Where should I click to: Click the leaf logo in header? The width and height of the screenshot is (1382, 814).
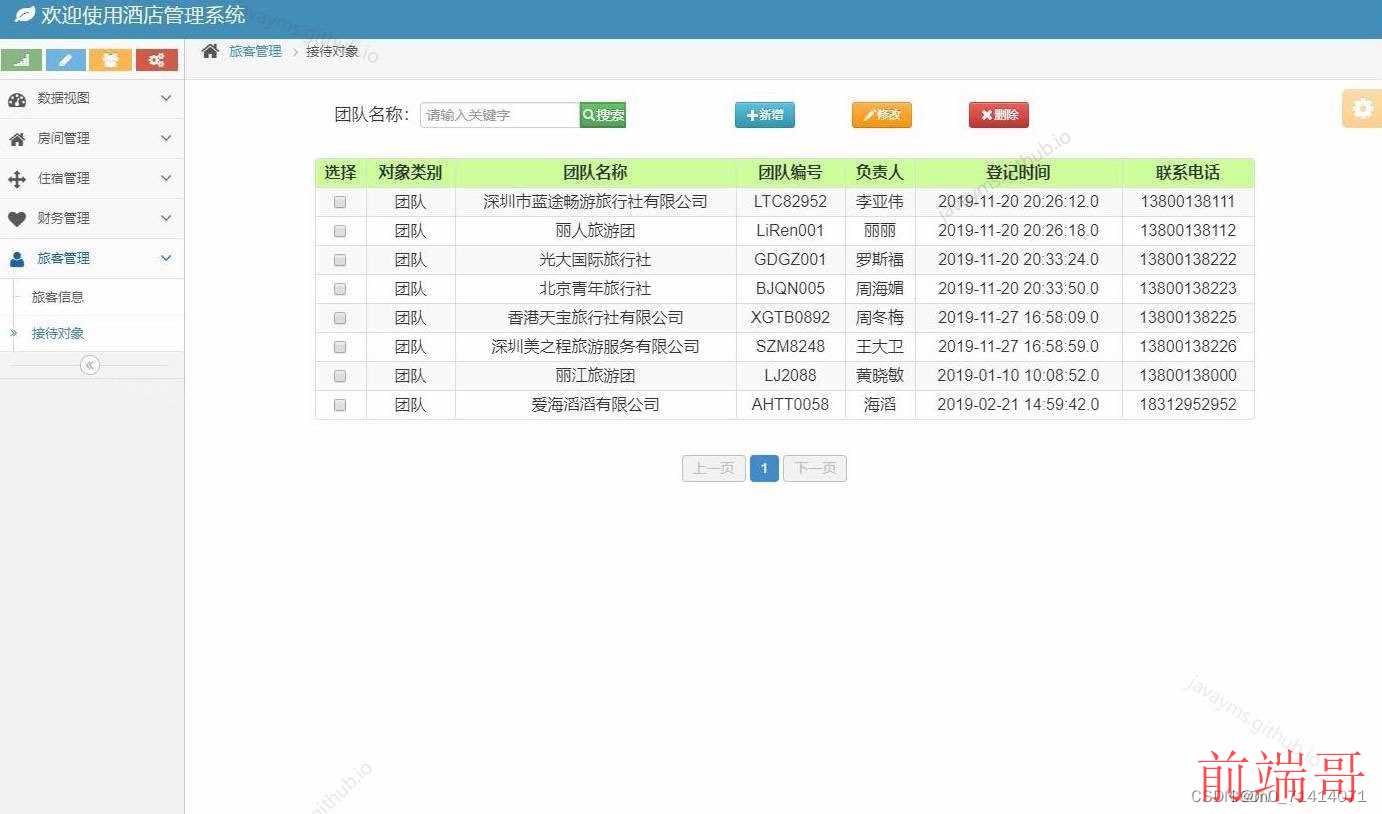coord(24,15)
